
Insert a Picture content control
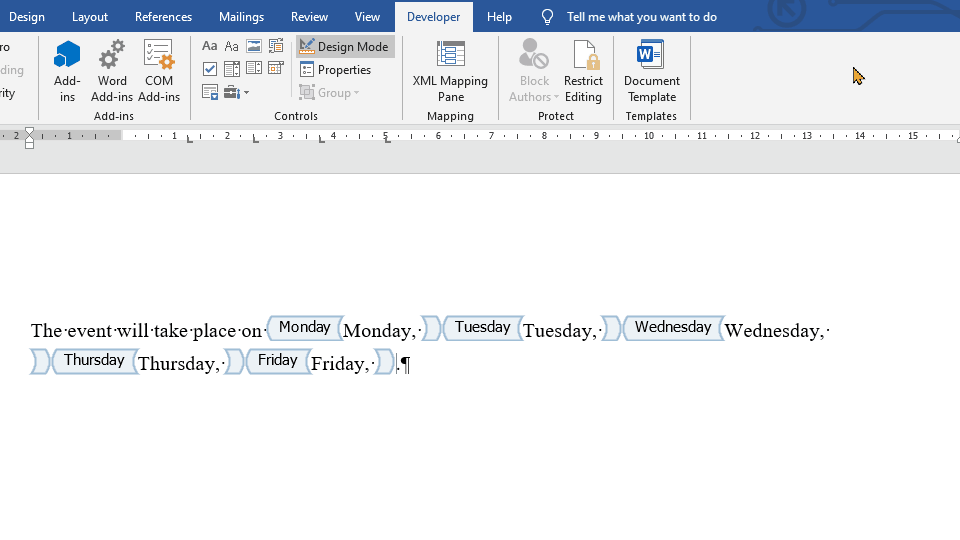253,47
